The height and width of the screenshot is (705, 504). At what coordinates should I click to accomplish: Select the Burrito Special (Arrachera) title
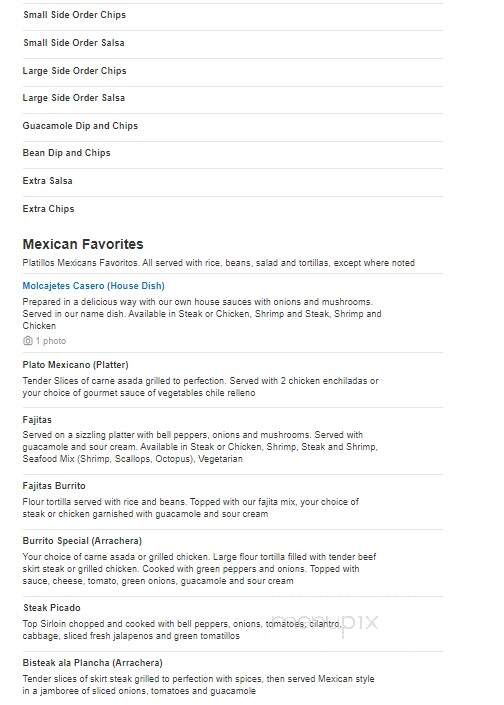[82, 541]
